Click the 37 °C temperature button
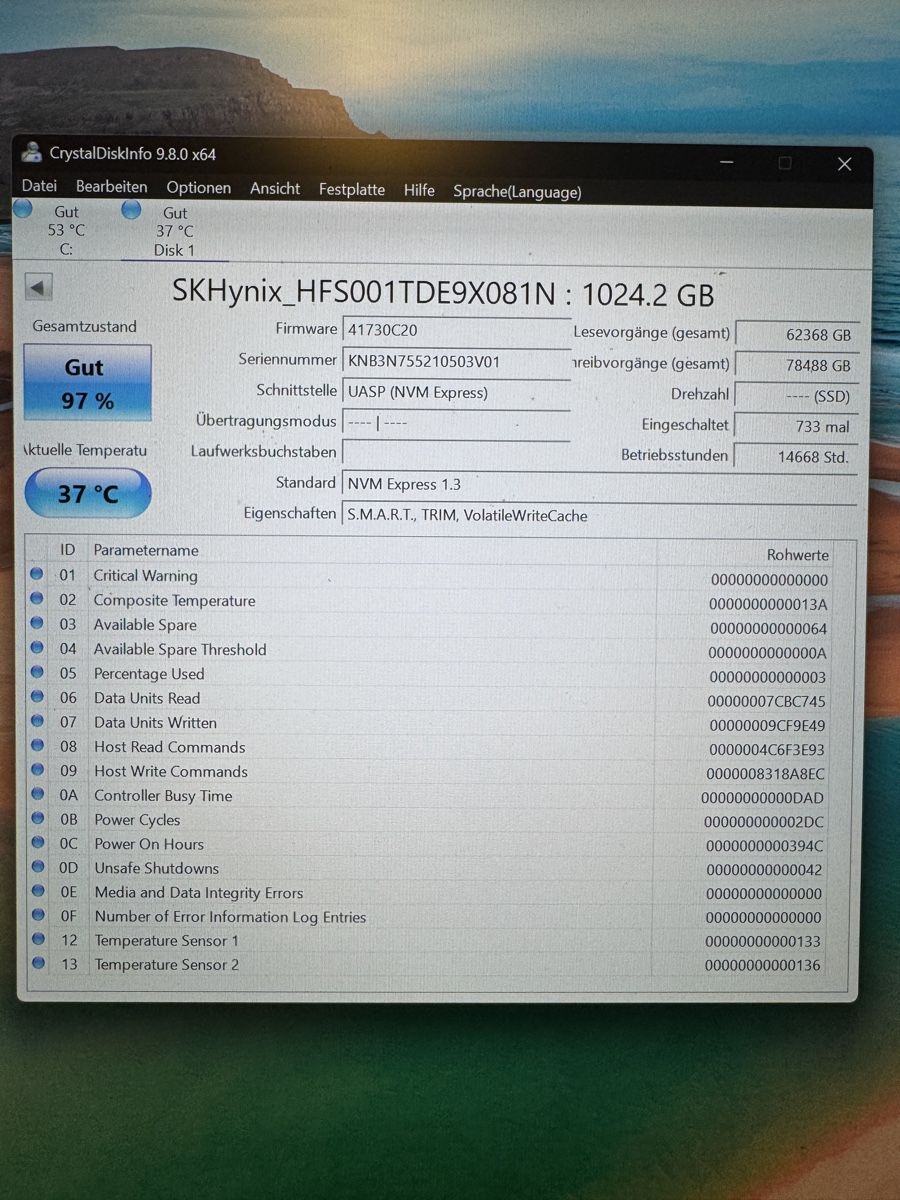 [88, 493]
